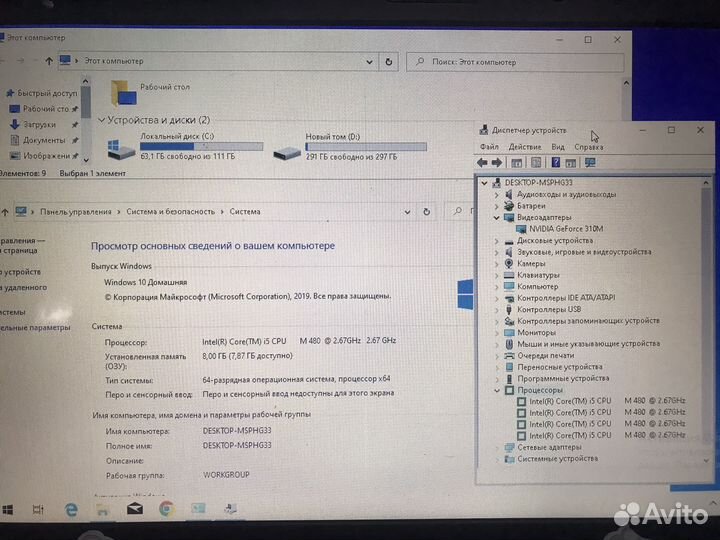Image resolution: width=720 pixels, height=540 pixels.
Task: Click Система и безопасность breadcrumb
Action: (170, 212)
